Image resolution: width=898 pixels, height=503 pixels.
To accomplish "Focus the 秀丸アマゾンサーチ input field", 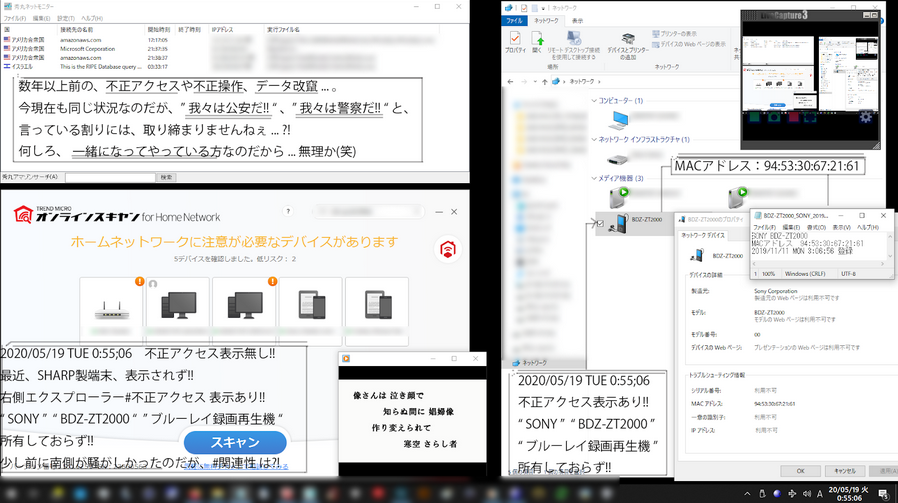I will (x=110, y=177).
